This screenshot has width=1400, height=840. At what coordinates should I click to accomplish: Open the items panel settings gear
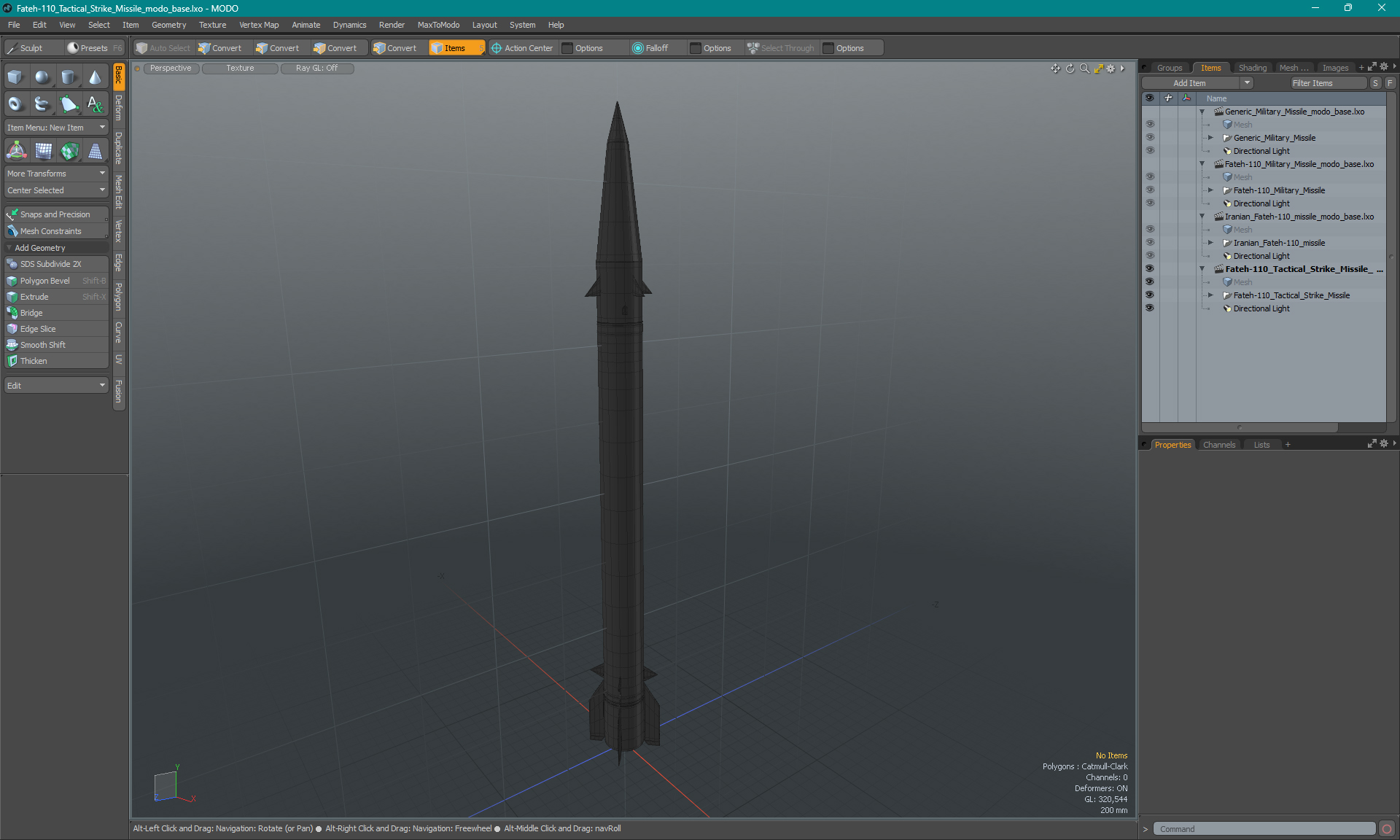(1383, 67)
